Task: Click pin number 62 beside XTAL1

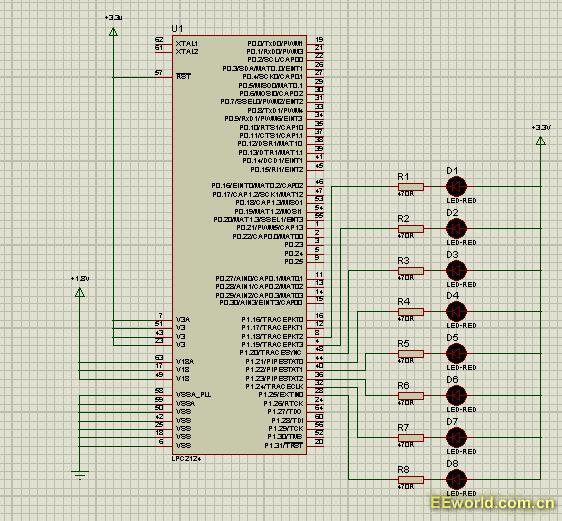Action: click(159, 40)
